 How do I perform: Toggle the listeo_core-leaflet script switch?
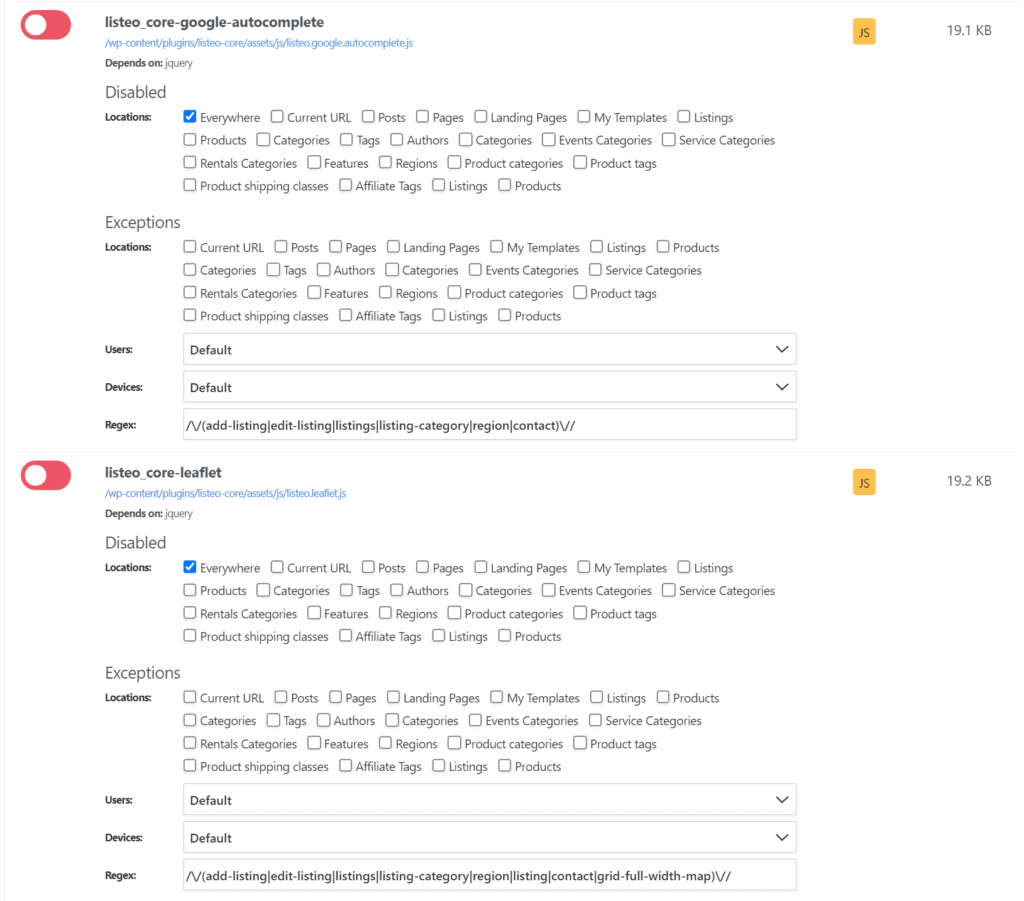[x=46, y=475]
